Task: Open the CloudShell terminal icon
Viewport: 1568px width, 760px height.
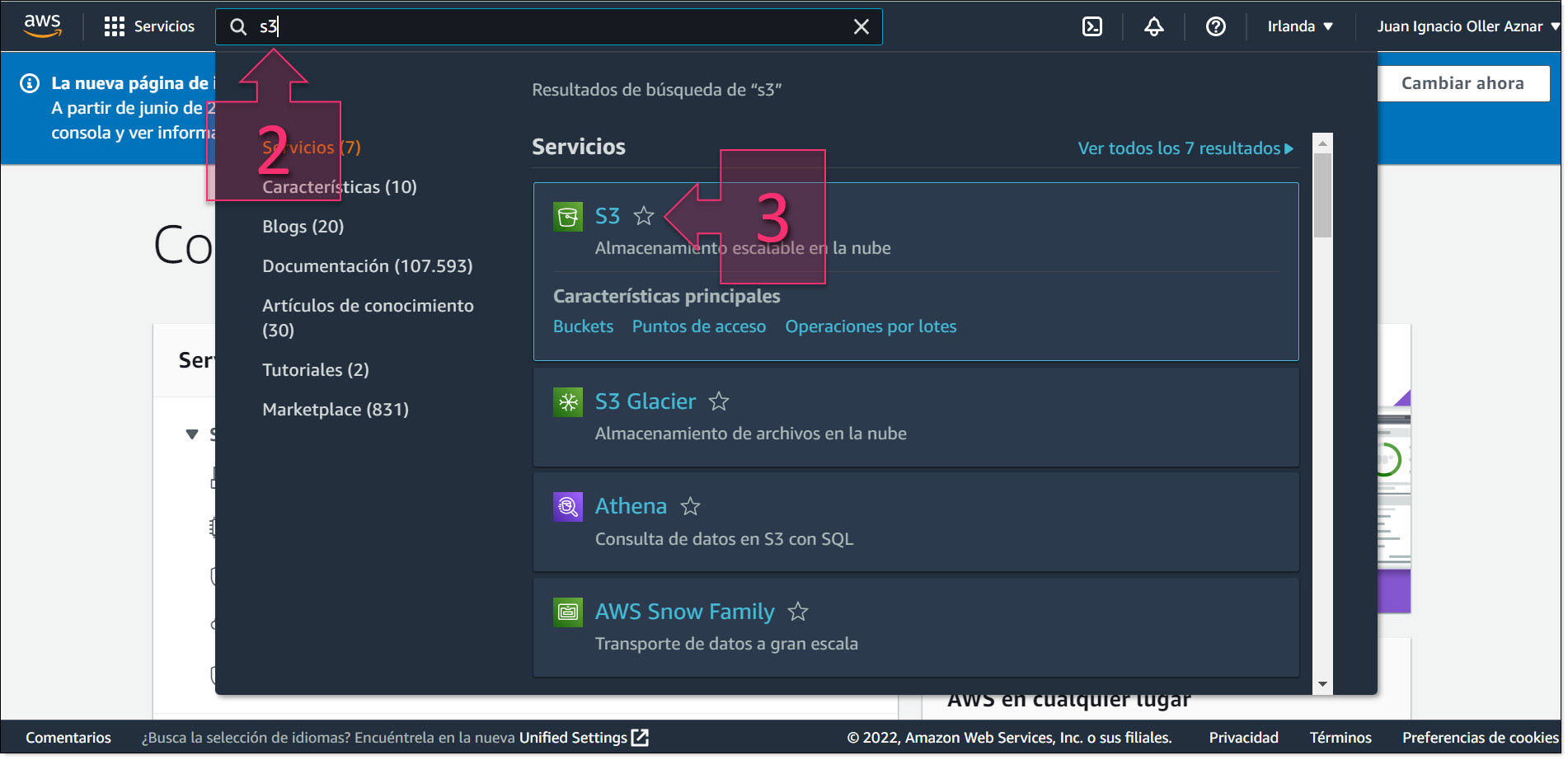Action: click(1091, 26)
